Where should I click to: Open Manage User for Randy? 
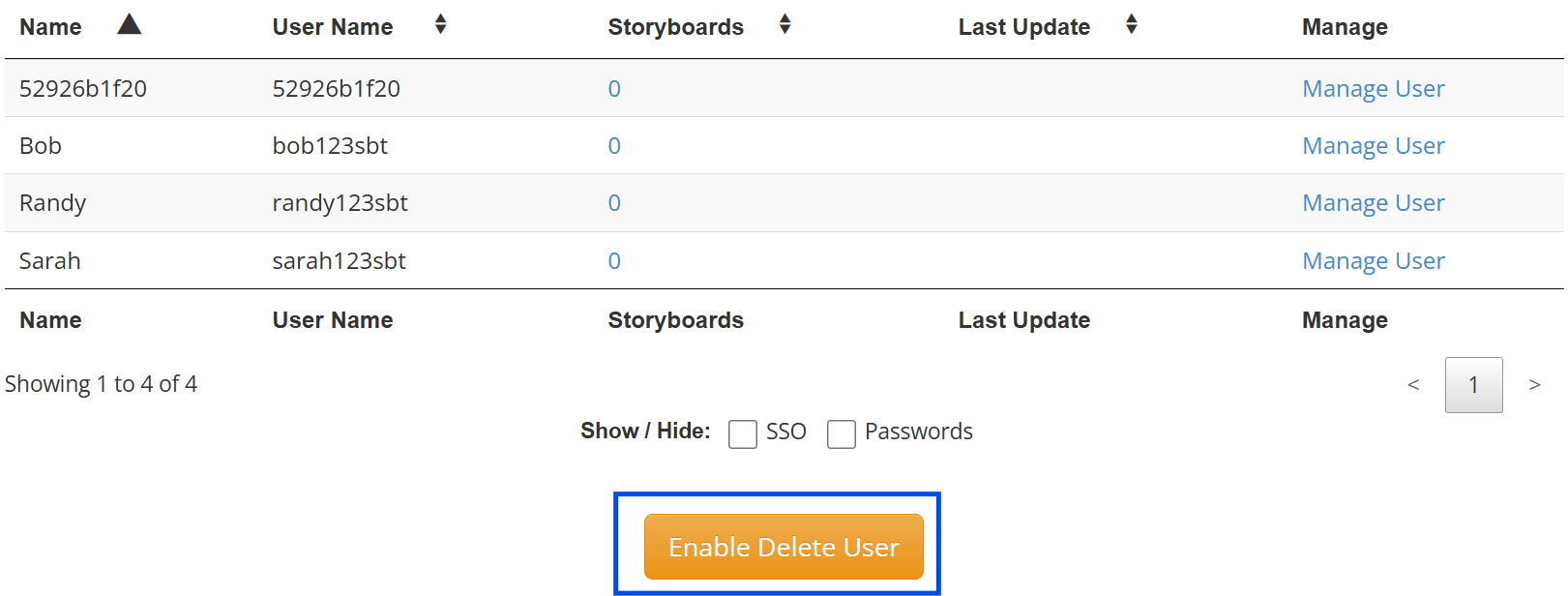pyautogui.click(x=1373, y=203)
